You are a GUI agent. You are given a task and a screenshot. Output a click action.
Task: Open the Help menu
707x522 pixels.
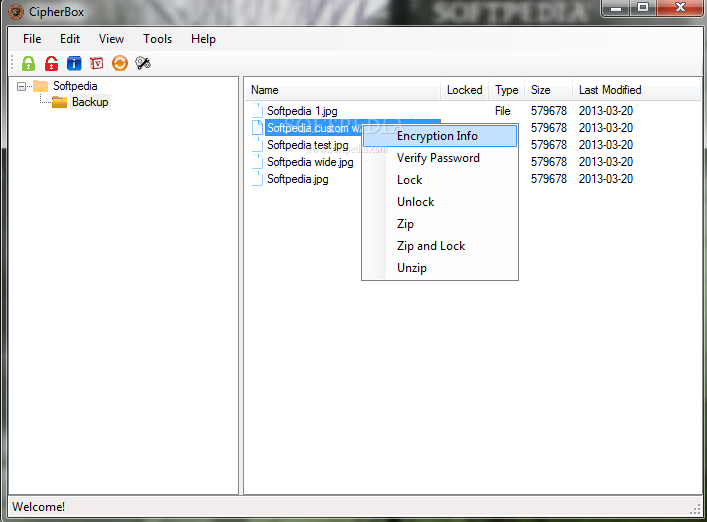coord(203,39)
